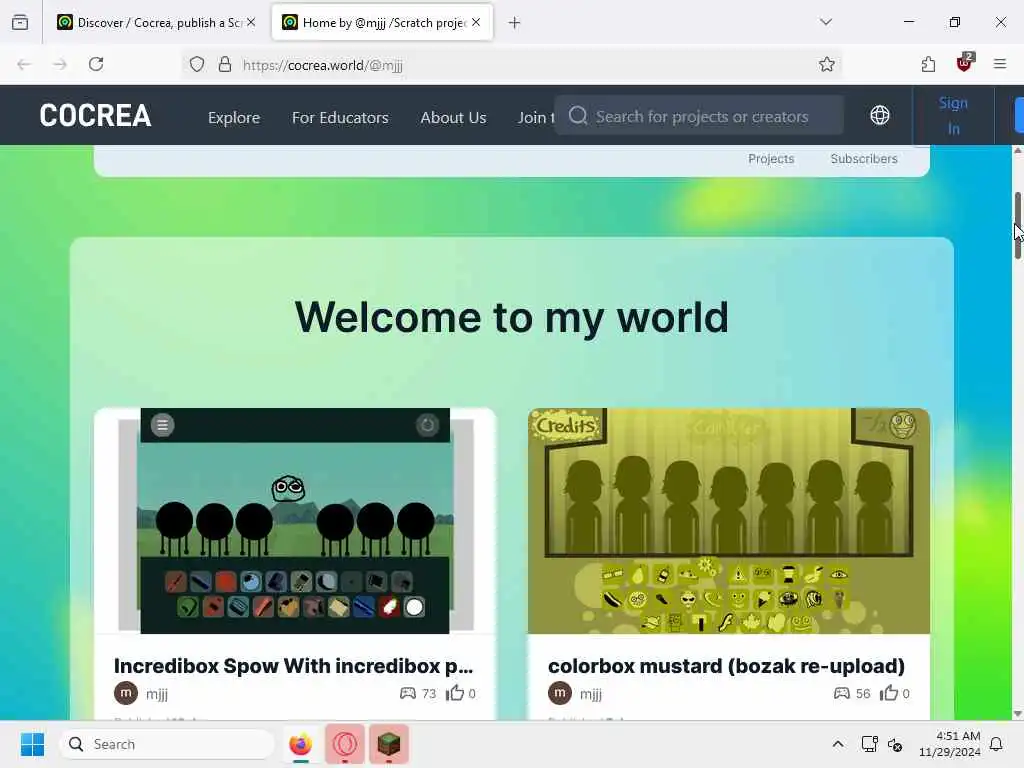
Task: Click mjjj username on colorbox mustard card
Action: click(x=591, y=694)
